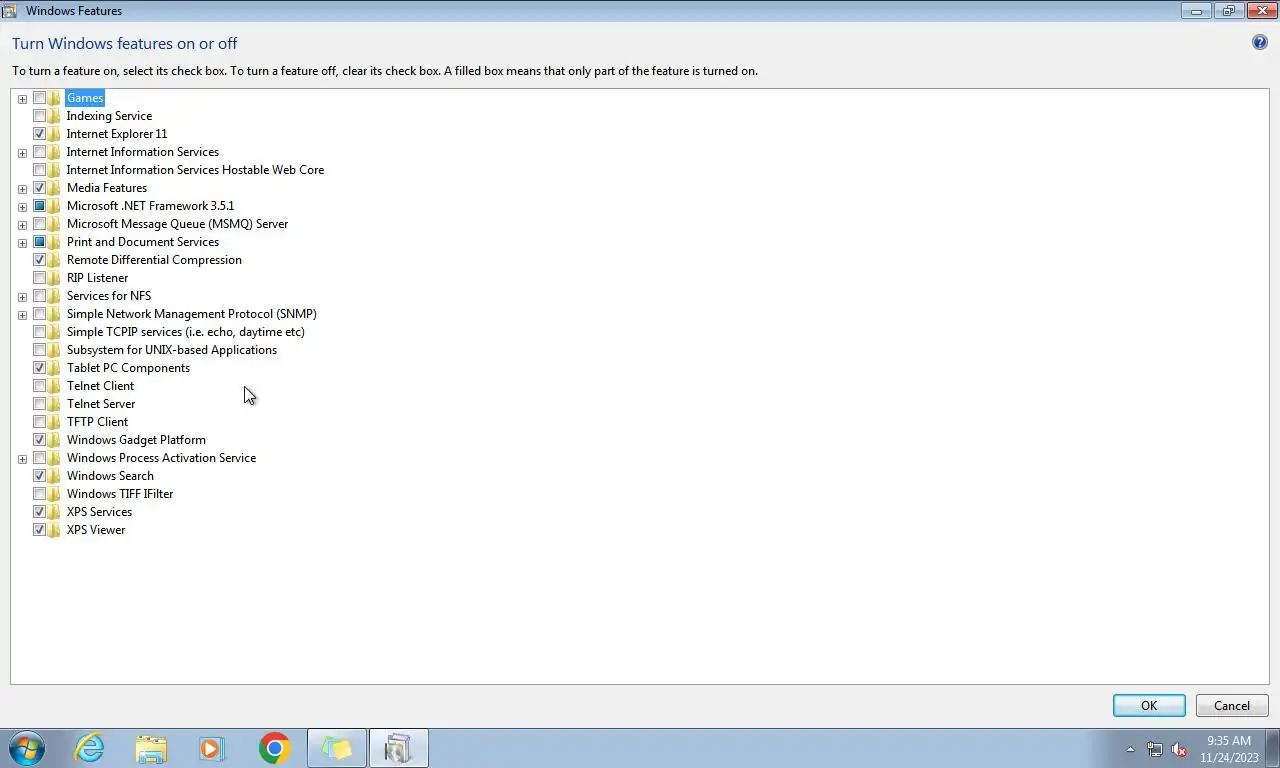Click the Cancel button
The height and width of the screenshot is (768, 1280).
click(x=1232, y=705)
